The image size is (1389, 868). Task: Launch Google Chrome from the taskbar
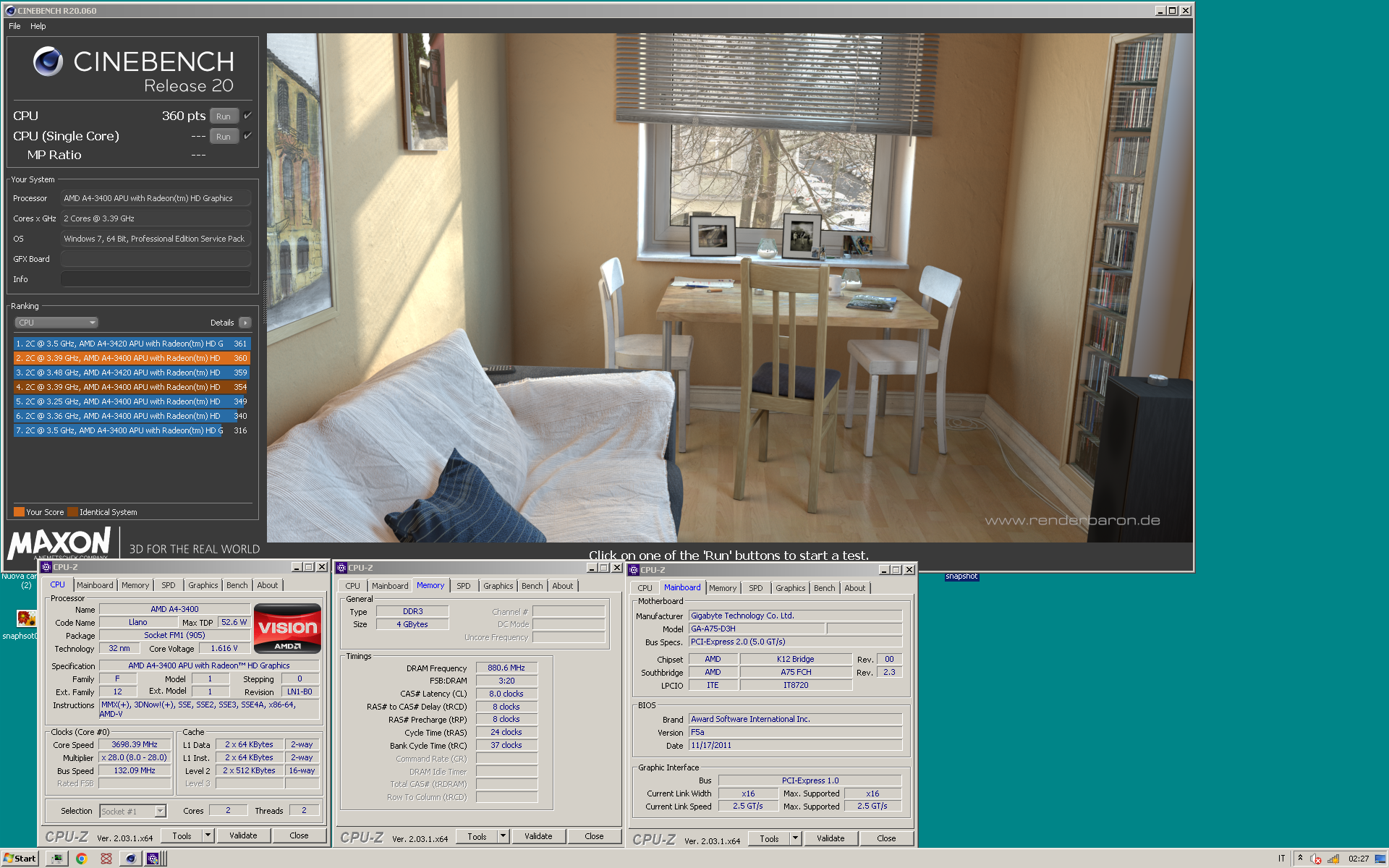point(81,859)
